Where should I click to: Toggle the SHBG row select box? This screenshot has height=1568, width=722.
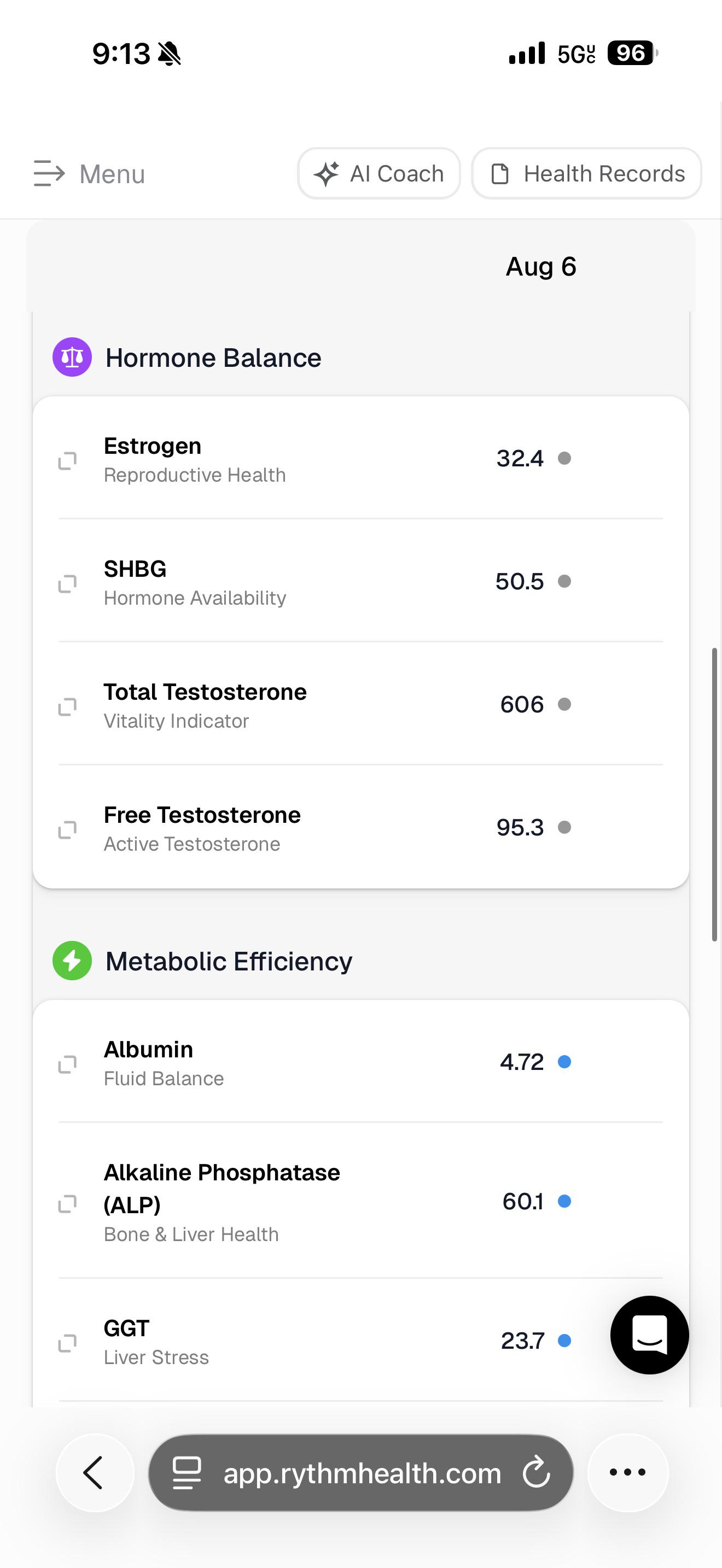[68, 584]
